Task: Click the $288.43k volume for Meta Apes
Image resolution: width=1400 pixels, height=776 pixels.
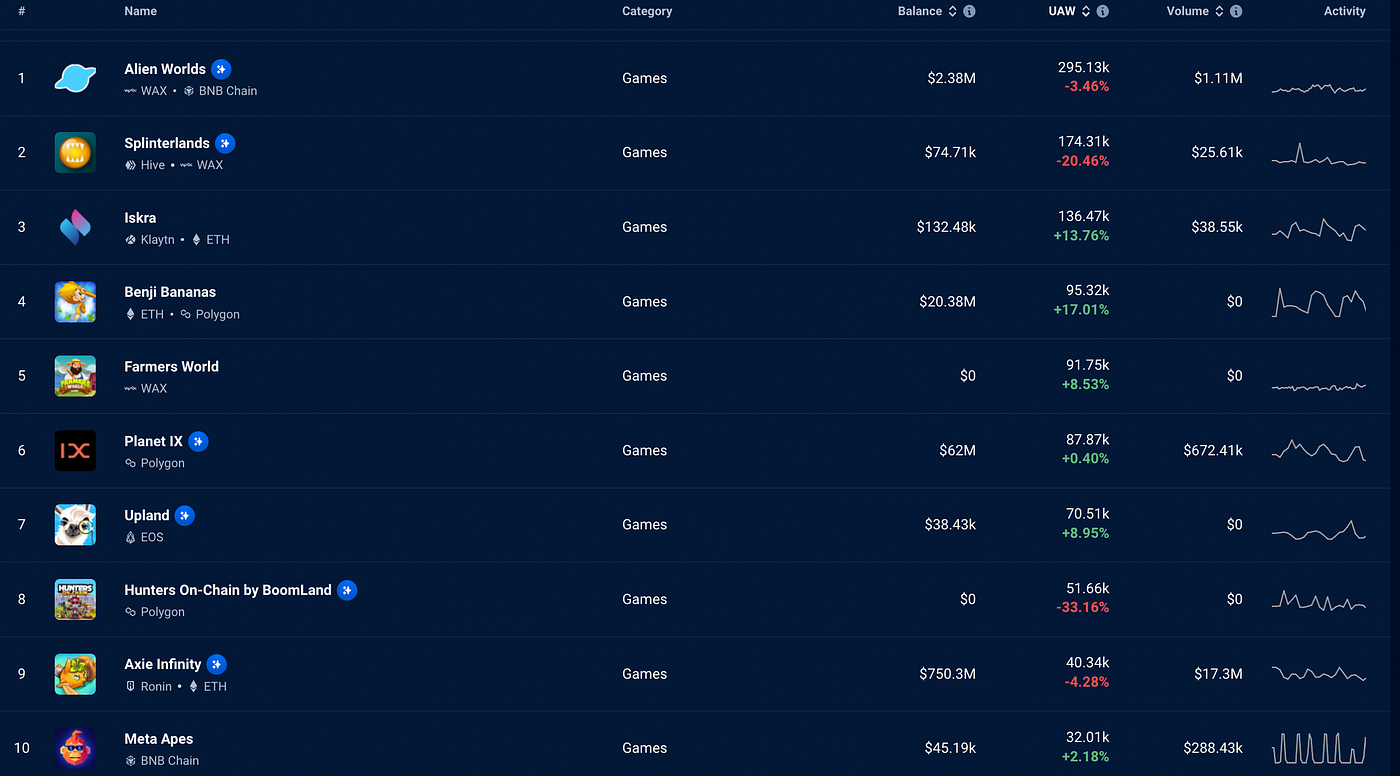Action: 1213,748
